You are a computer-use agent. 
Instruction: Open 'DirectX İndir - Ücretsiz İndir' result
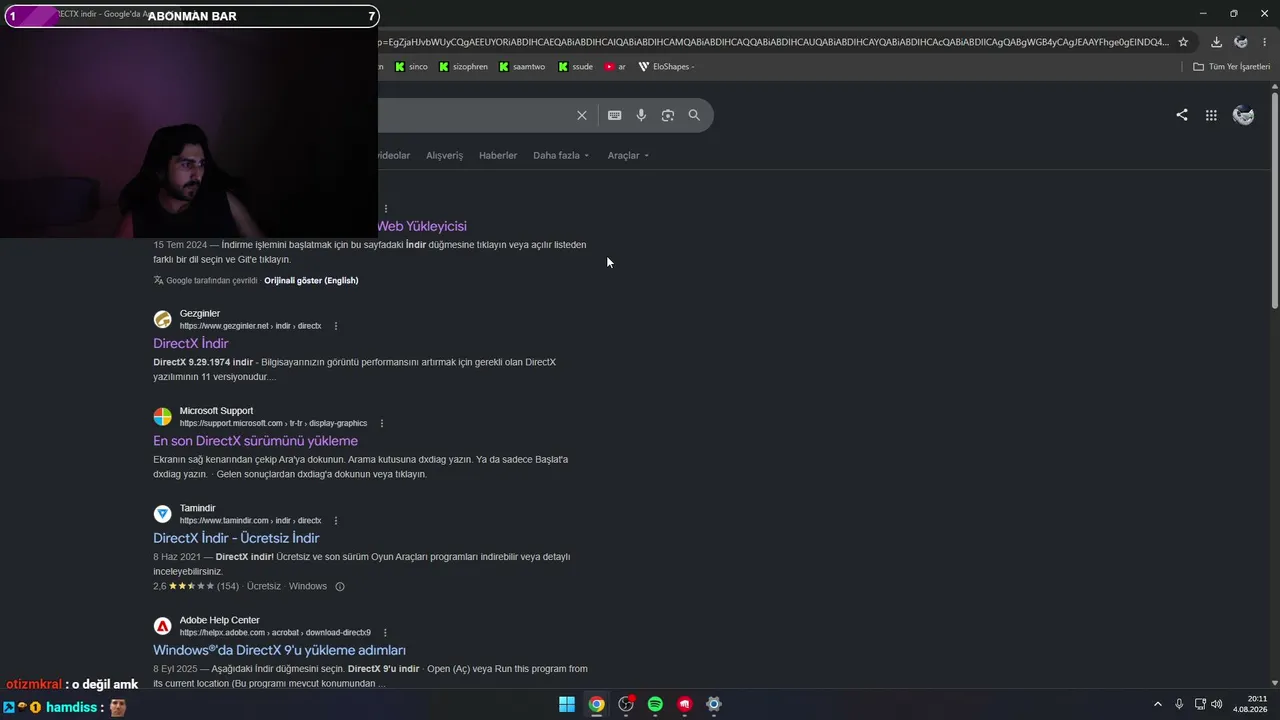[236, 538]
